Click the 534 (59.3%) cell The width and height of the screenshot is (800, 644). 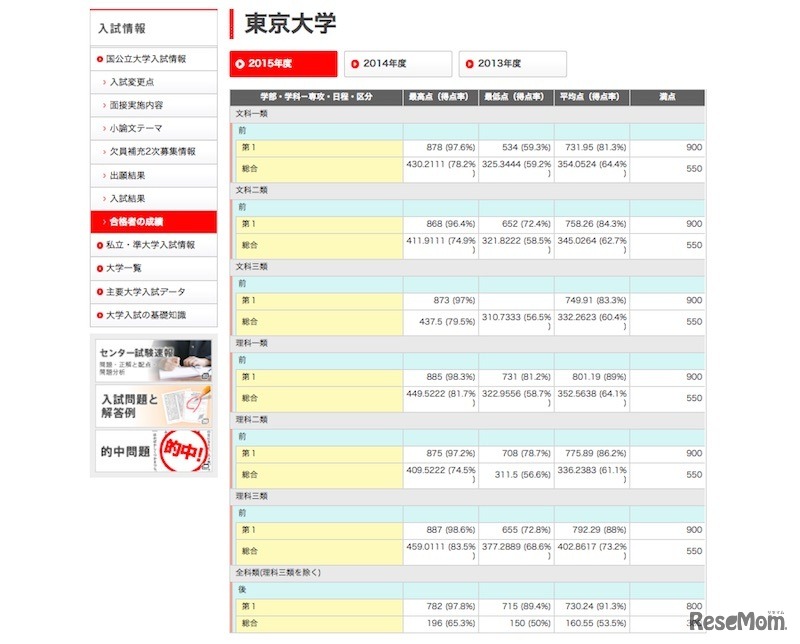(516, 147)
